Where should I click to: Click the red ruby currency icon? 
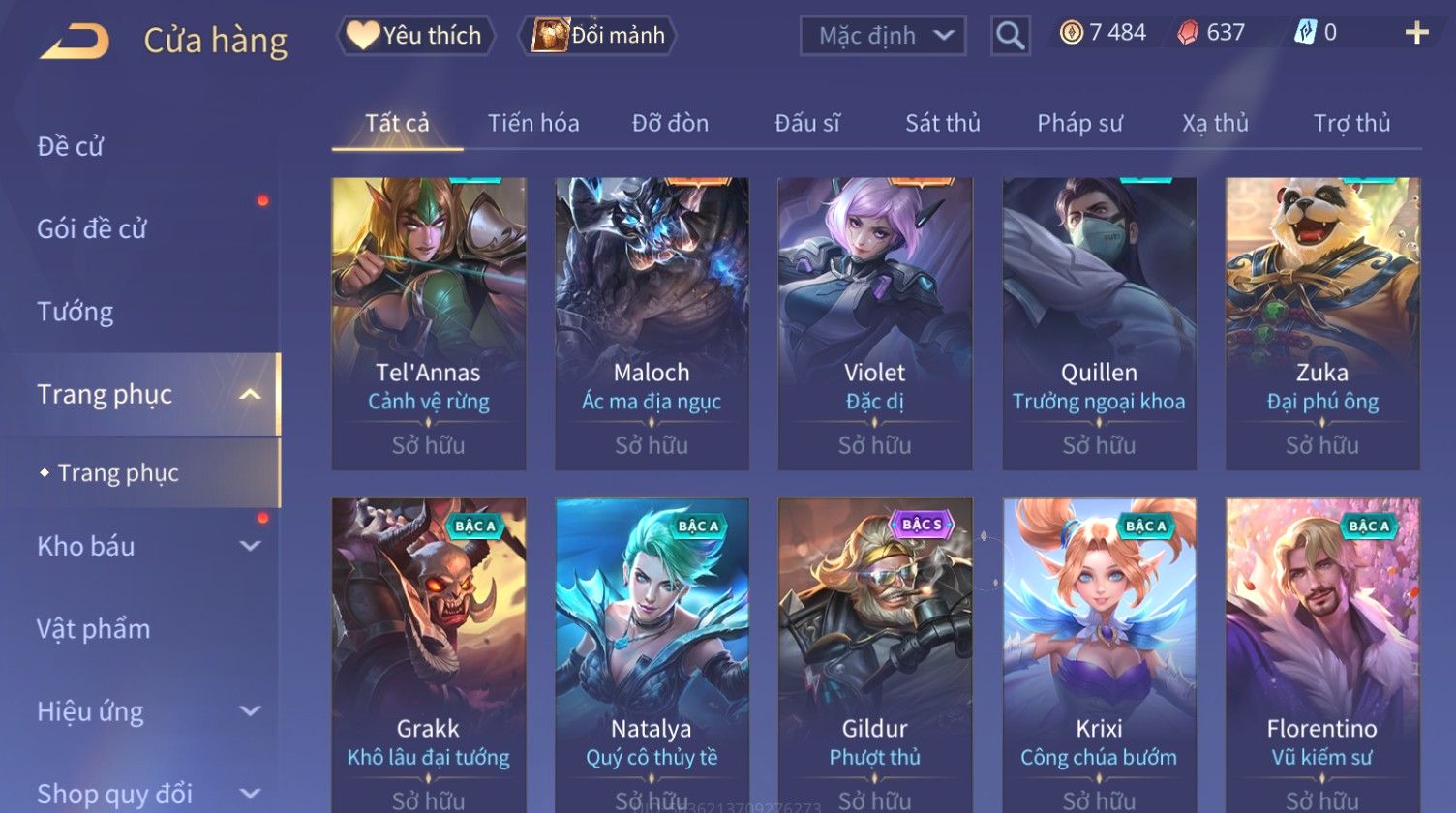tap(1188, 34)
